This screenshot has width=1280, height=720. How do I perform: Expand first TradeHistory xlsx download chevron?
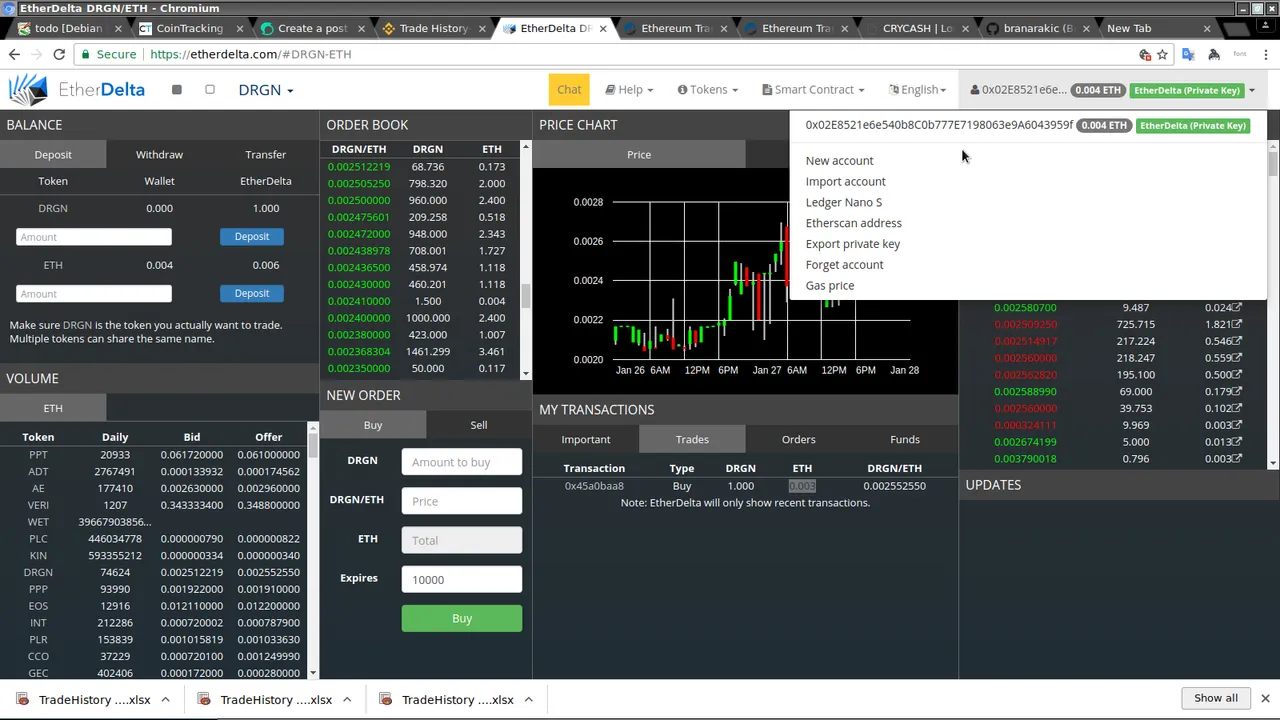tap(165, 699)
